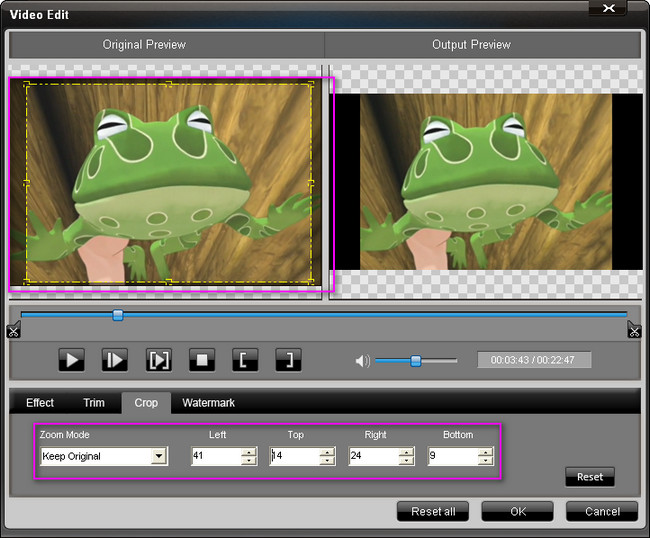
Task: Click the bottom-right crop corner handle
Action: click(311, 282)
